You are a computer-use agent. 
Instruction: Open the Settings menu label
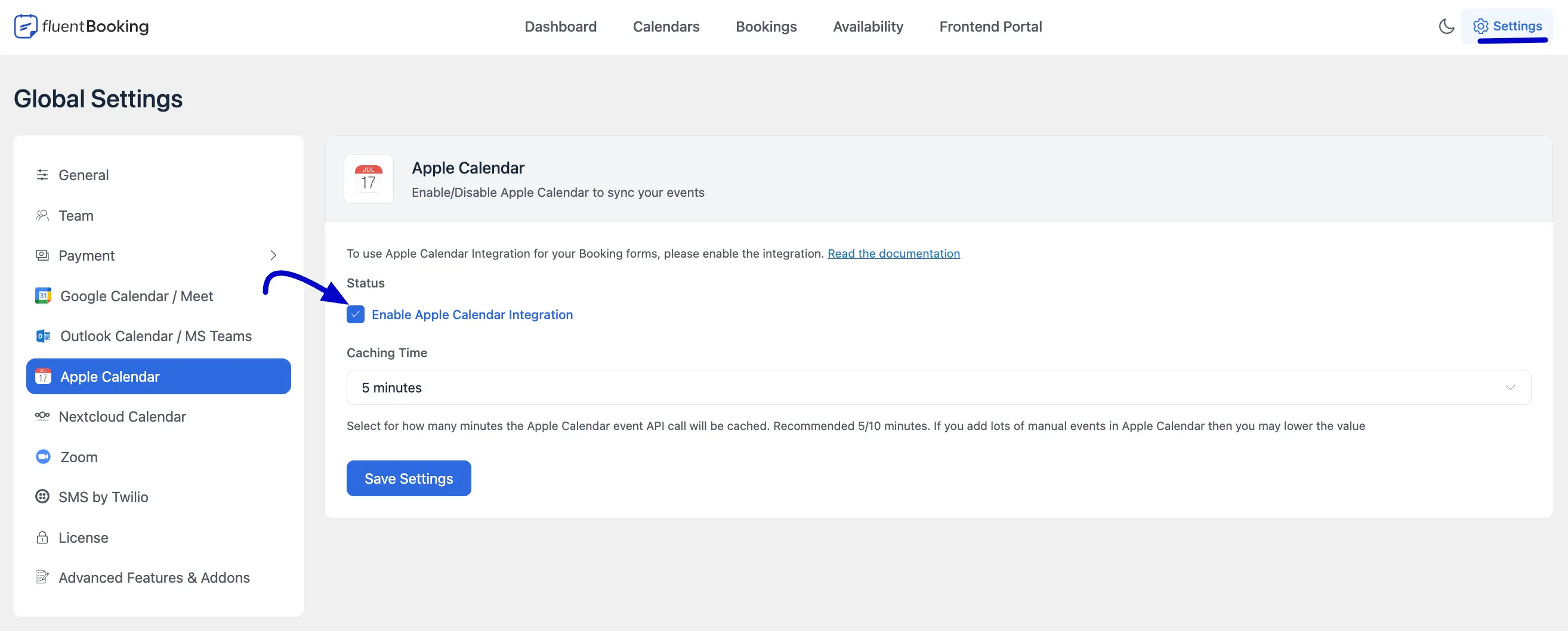[x=1517, y=26]
